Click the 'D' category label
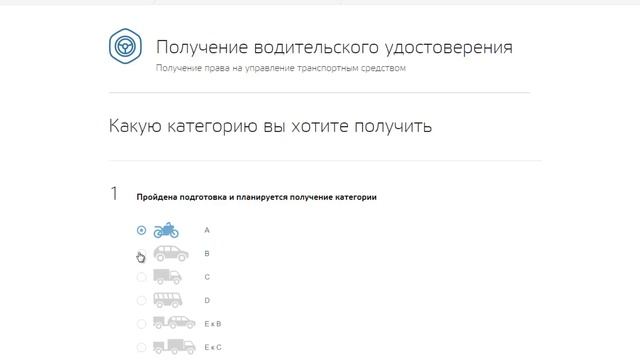 207,300
